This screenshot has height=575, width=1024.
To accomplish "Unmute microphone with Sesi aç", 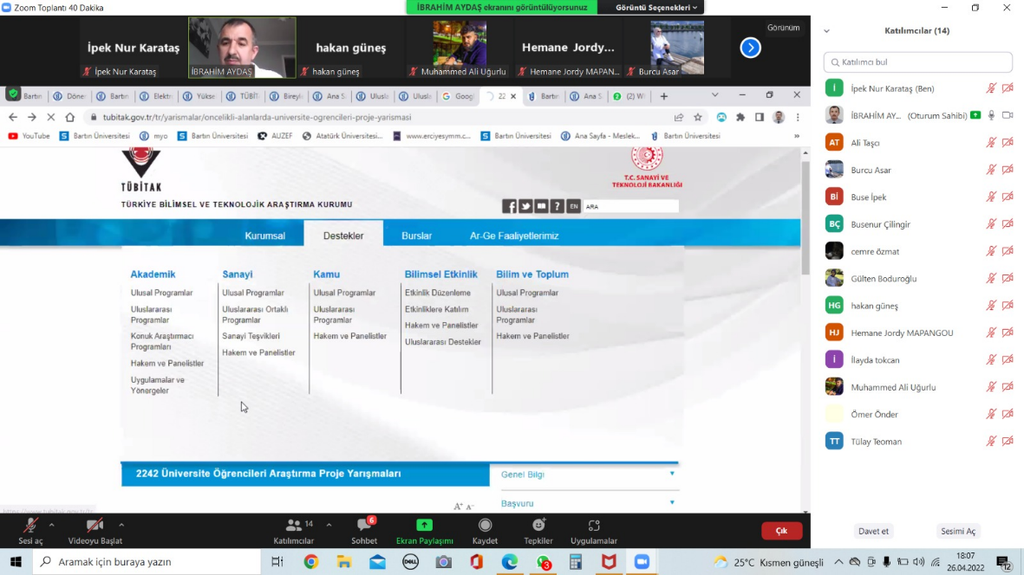I will tap(31, 526).
